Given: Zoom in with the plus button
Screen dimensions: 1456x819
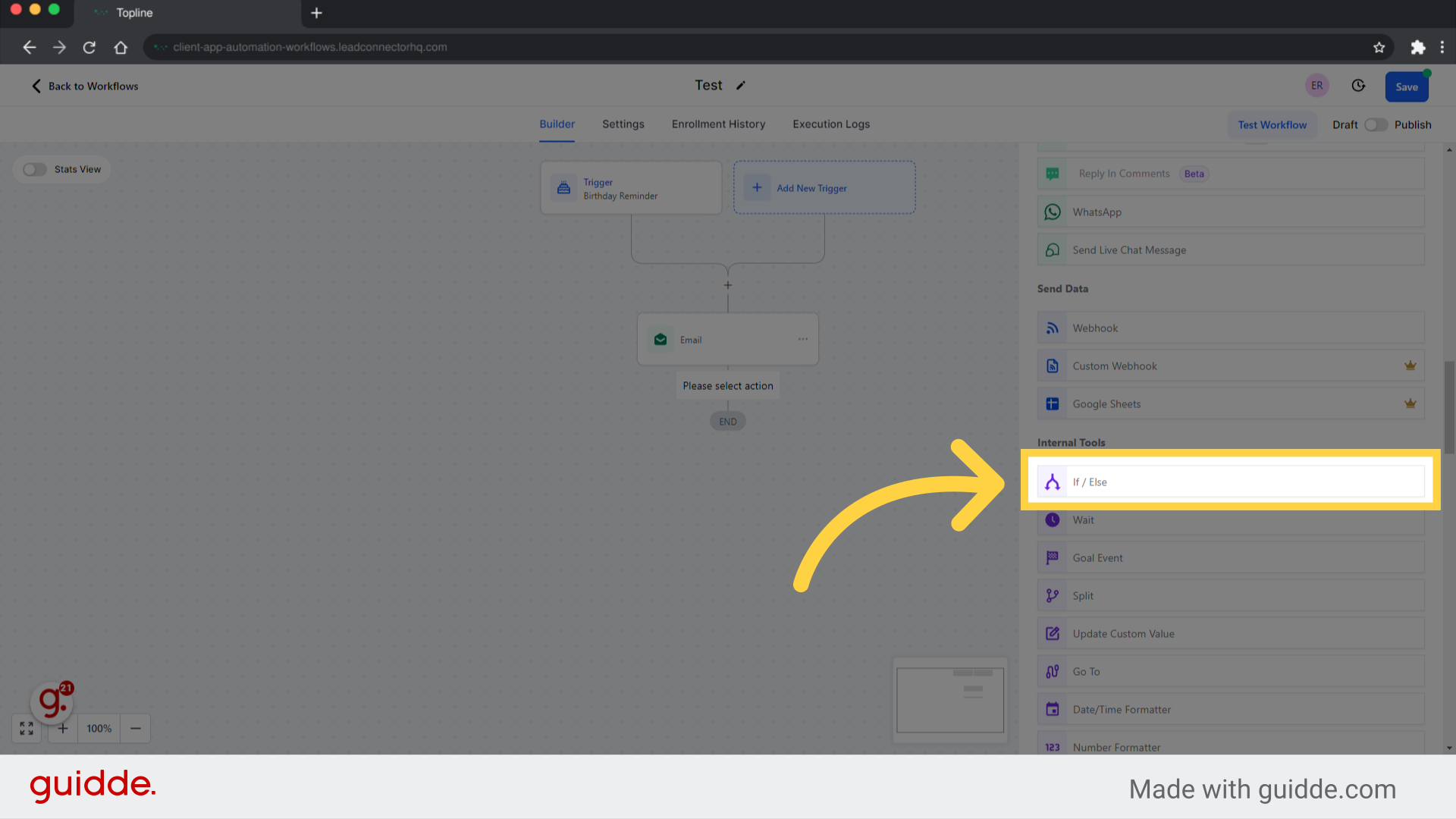Looking at the screenshot, I should pyautogui.click(x=63, y=729).
